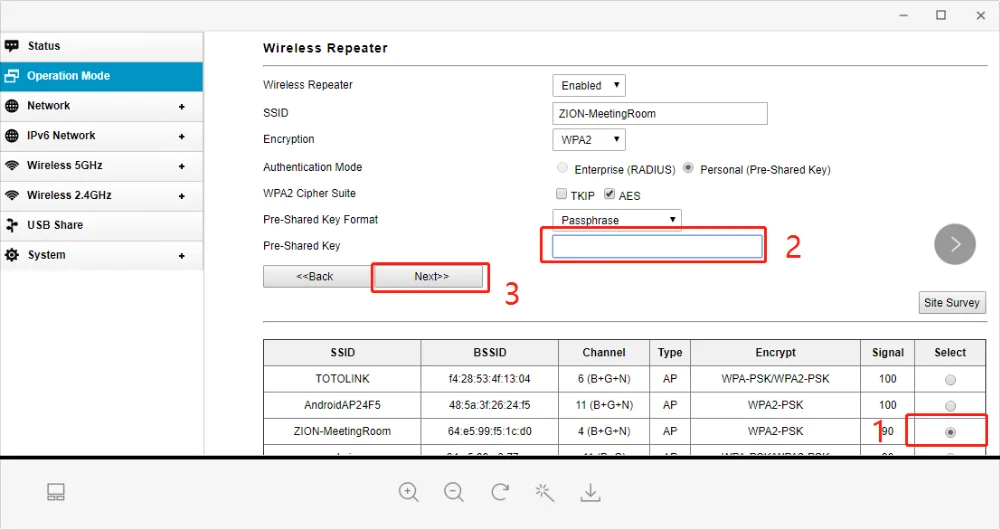Select the AndroidAP24F5 network radio button
The image size is (1000, 530).
[x=950, y=406]
